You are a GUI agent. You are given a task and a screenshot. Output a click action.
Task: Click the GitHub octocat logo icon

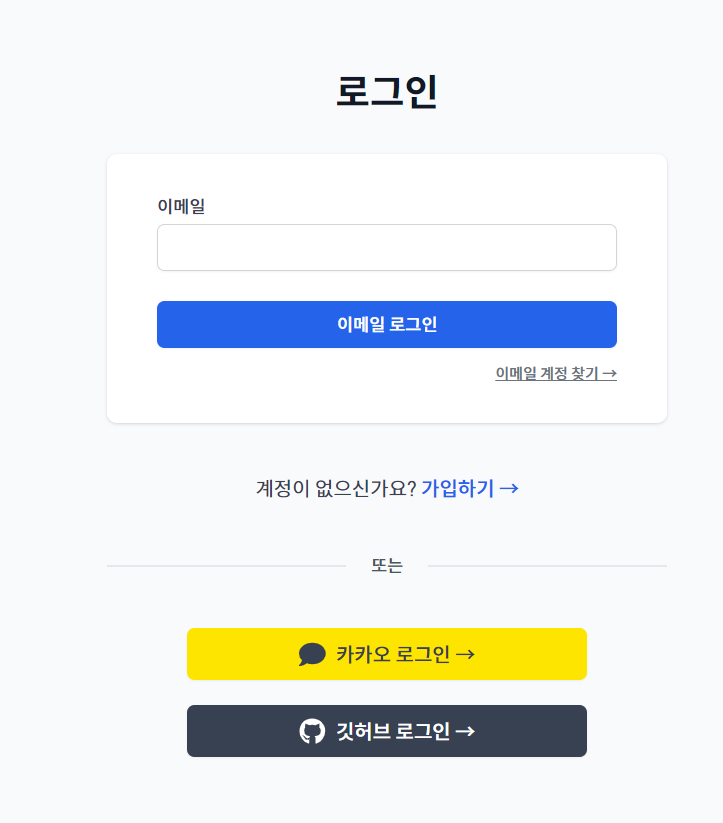312,731
